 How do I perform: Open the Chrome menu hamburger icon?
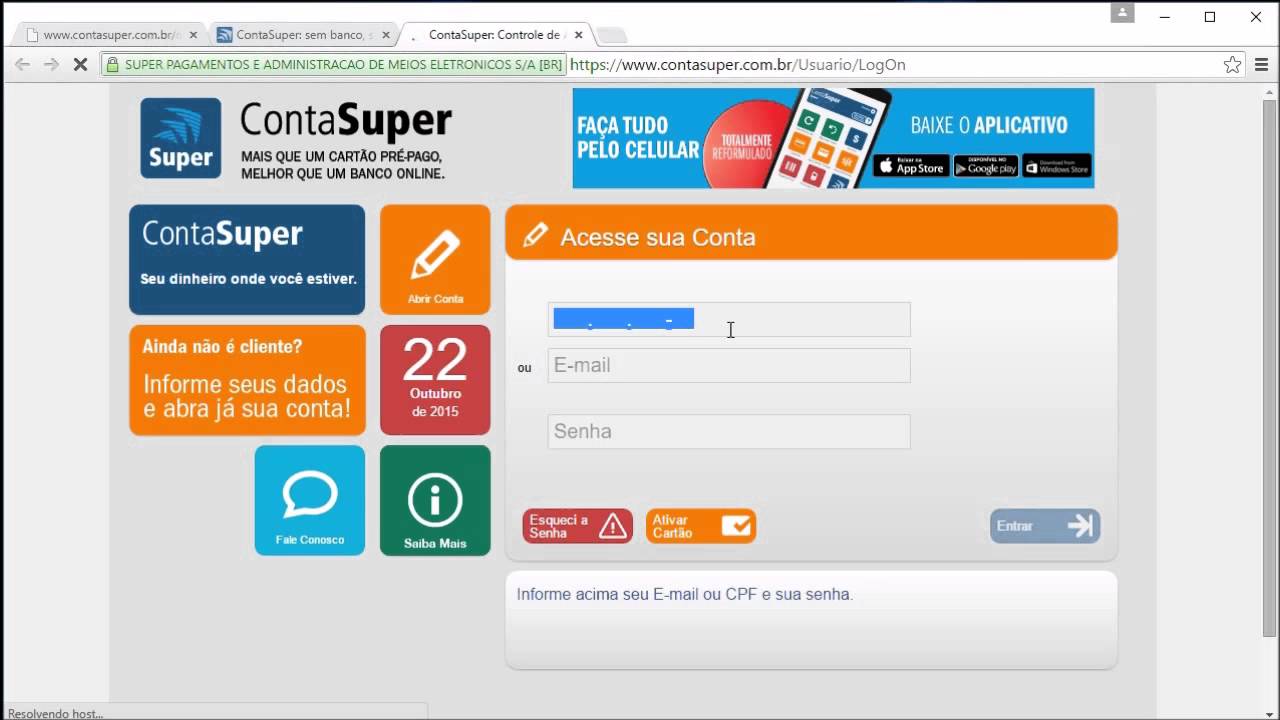1261,64
